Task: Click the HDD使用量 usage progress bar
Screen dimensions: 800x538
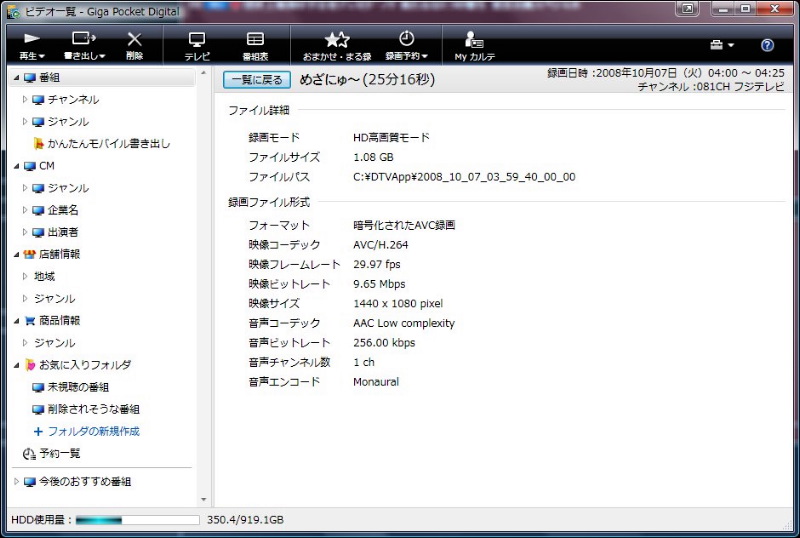Action: [x=137, y=520]
